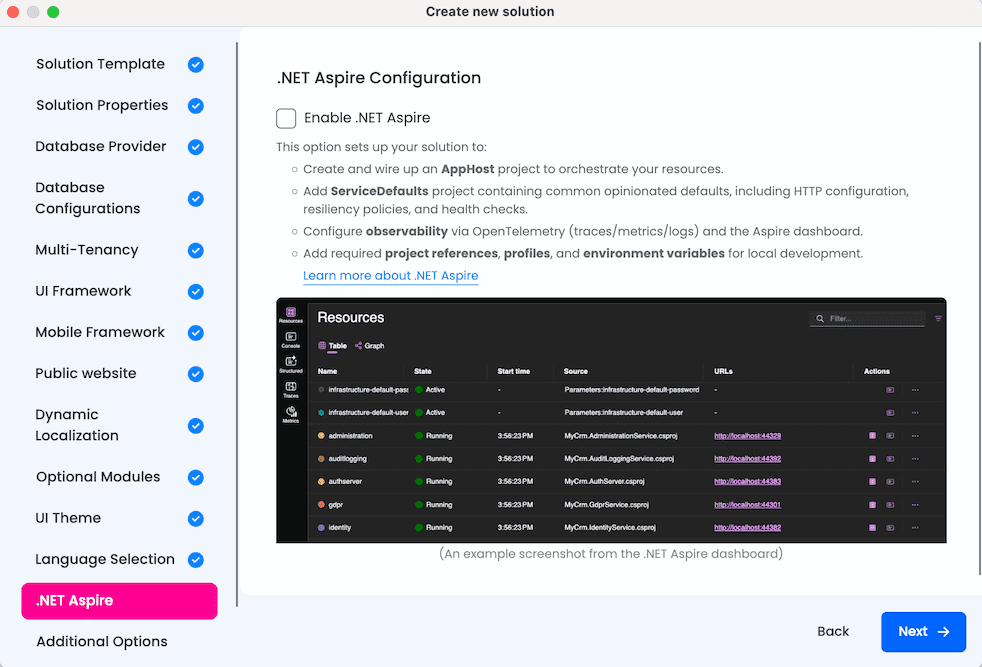
Task: Open Structured logs in the dashboard sidebar
Action: pos(291,361)
